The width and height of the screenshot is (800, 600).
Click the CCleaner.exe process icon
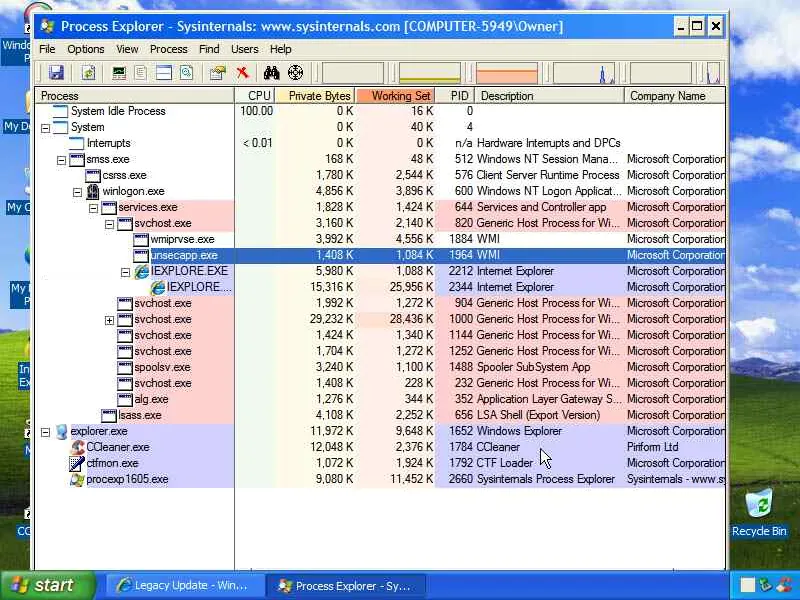pyautogui.click(x=77, y=447)
